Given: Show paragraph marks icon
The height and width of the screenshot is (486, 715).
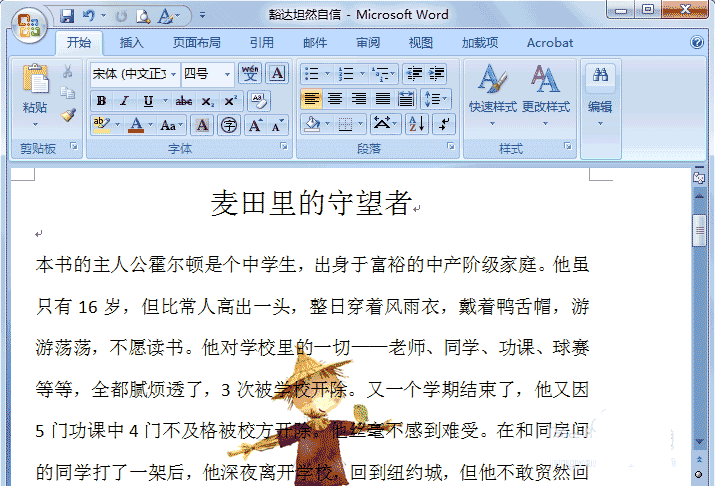Looking at the screenshot, I should (x=441, y=124).
